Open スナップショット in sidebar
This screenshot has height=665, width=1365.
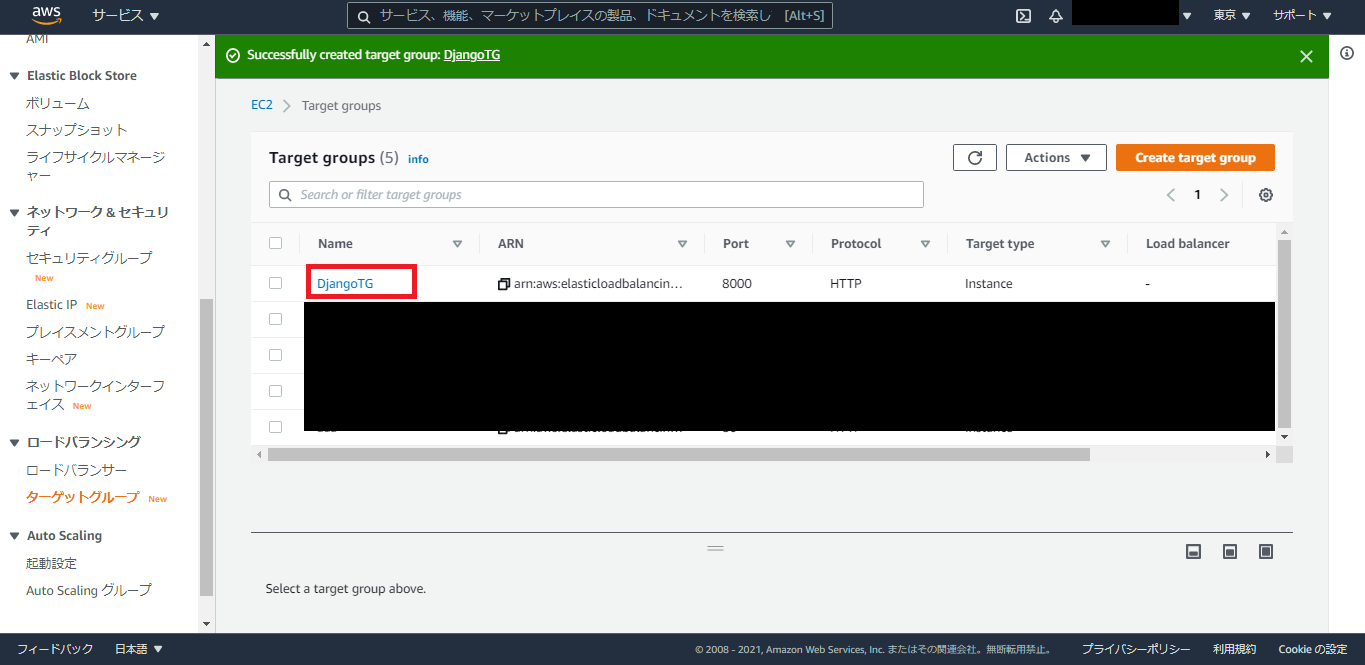(x=77, y=130)
